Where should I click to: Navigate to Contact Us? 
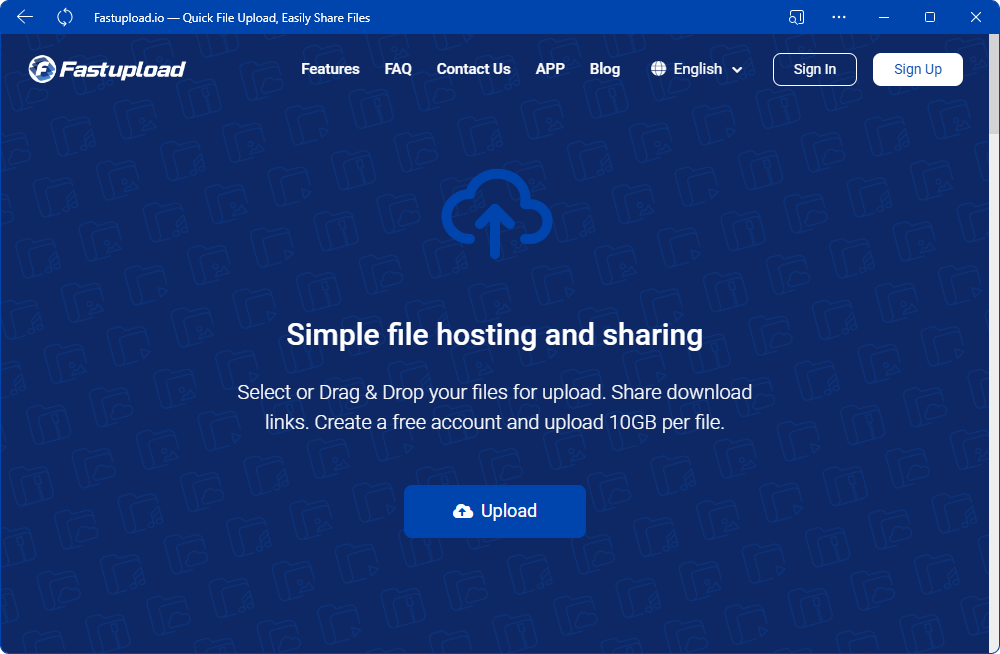coord(473,69)
